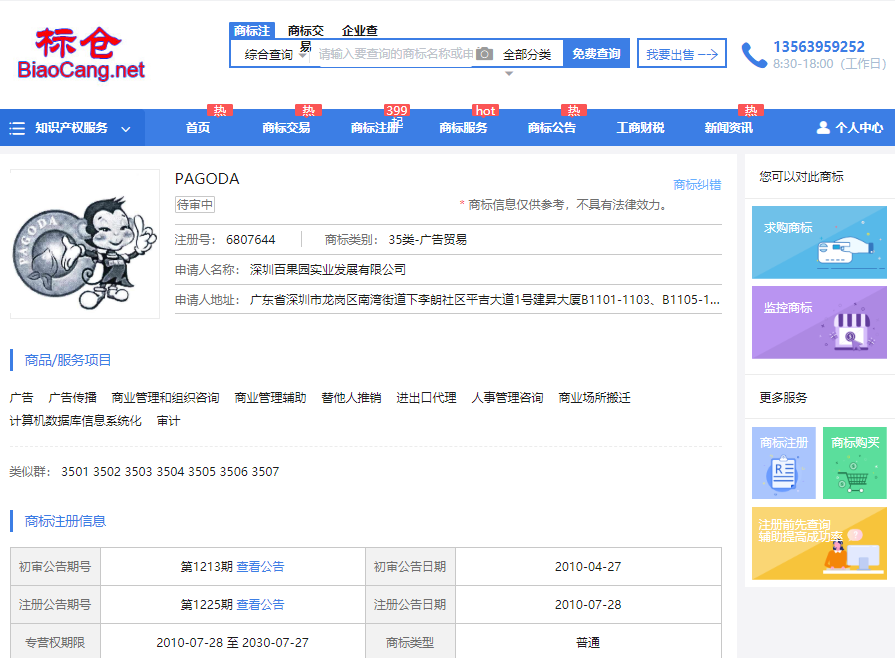Select registration number 6807644
Screen dimensions: 895x658
click(251, 240)
